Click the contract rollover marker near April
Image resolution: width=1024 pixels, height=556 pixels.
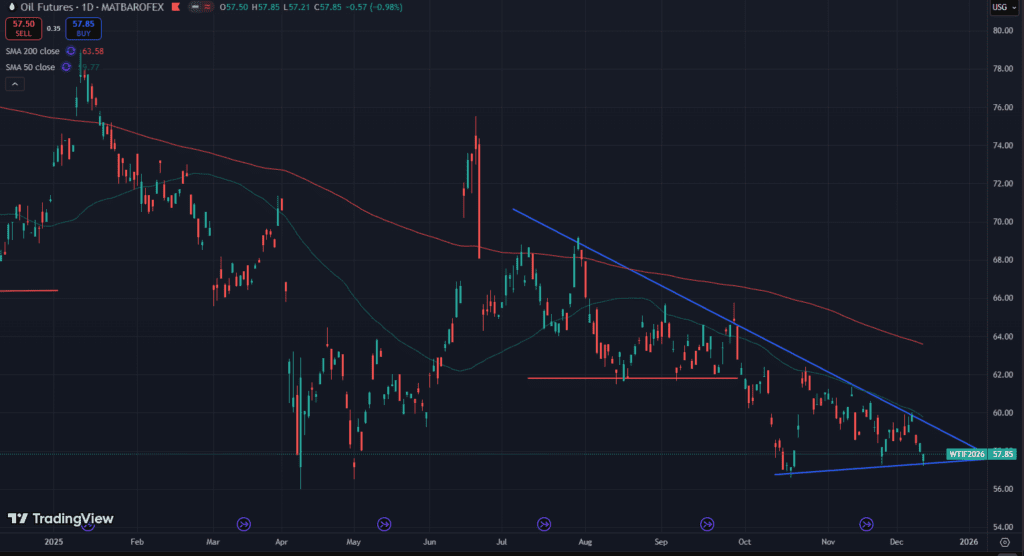[245, 523]
